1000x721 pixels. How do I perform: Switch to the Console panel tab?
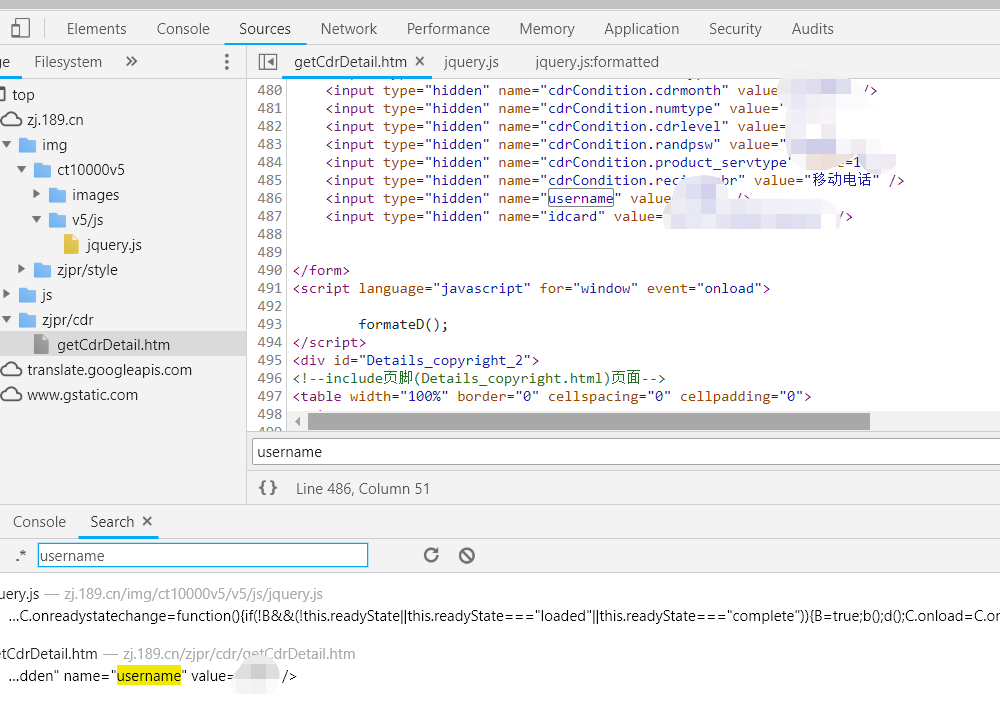pyautogui.click(x=183, y=29)
